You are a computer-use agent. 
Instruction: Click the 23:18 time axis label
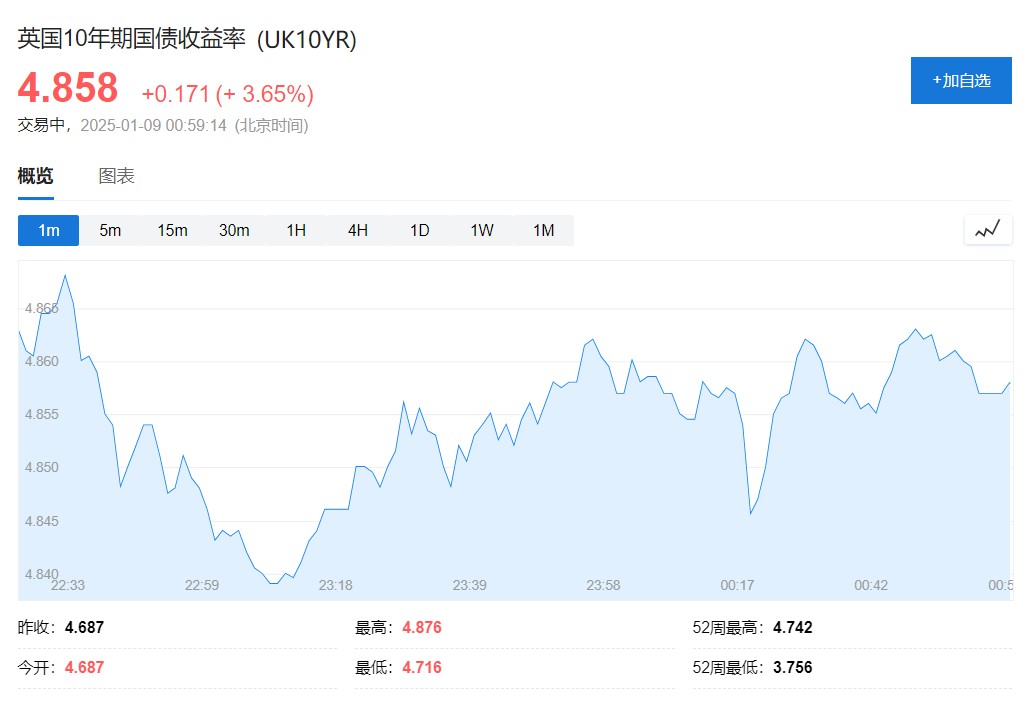click(335, 585)
